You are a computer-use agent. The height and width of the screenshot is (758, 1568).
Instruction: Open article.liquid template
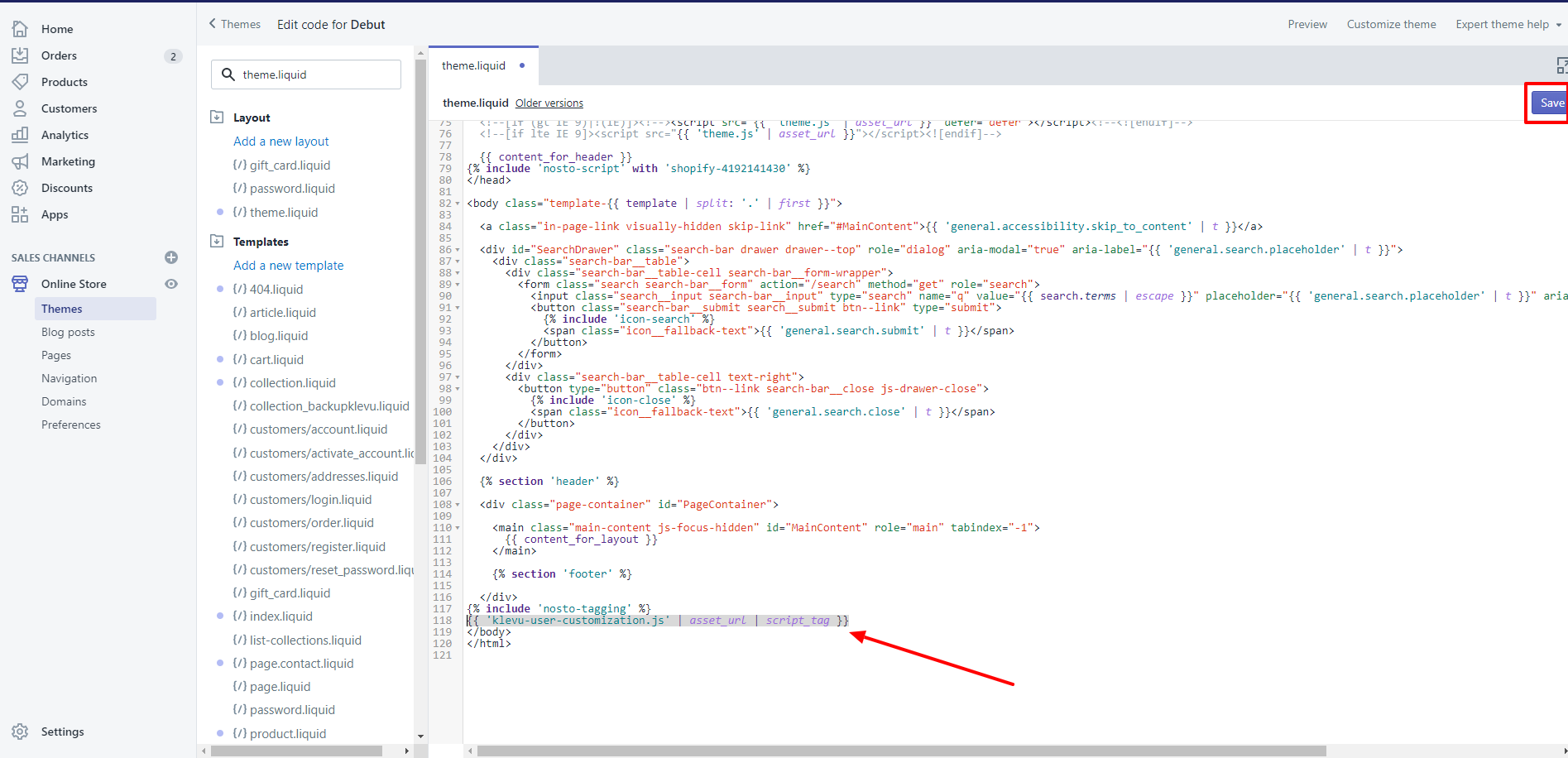[283, 313]
